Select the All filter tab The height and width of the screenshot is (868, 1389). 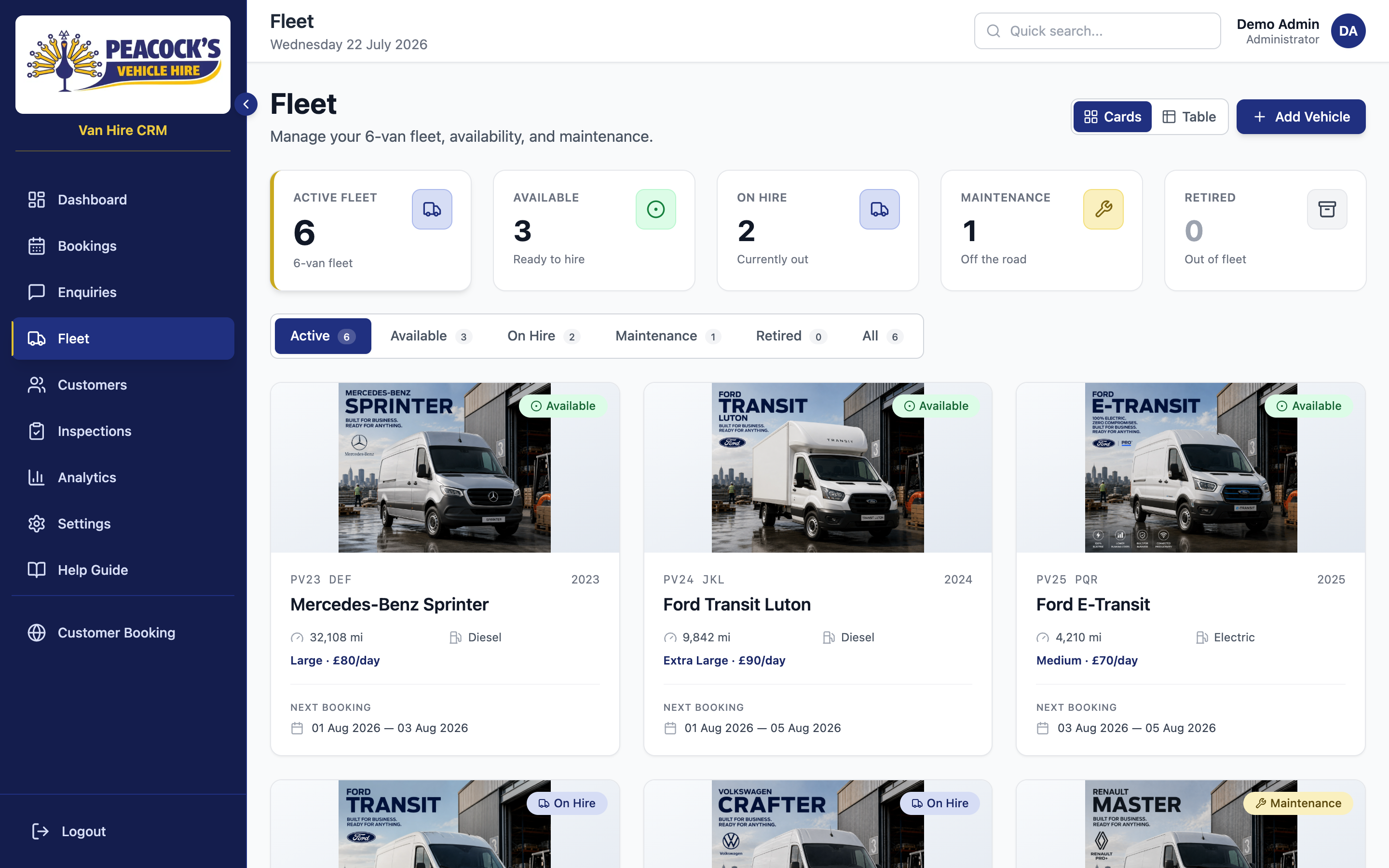[882, 337]
